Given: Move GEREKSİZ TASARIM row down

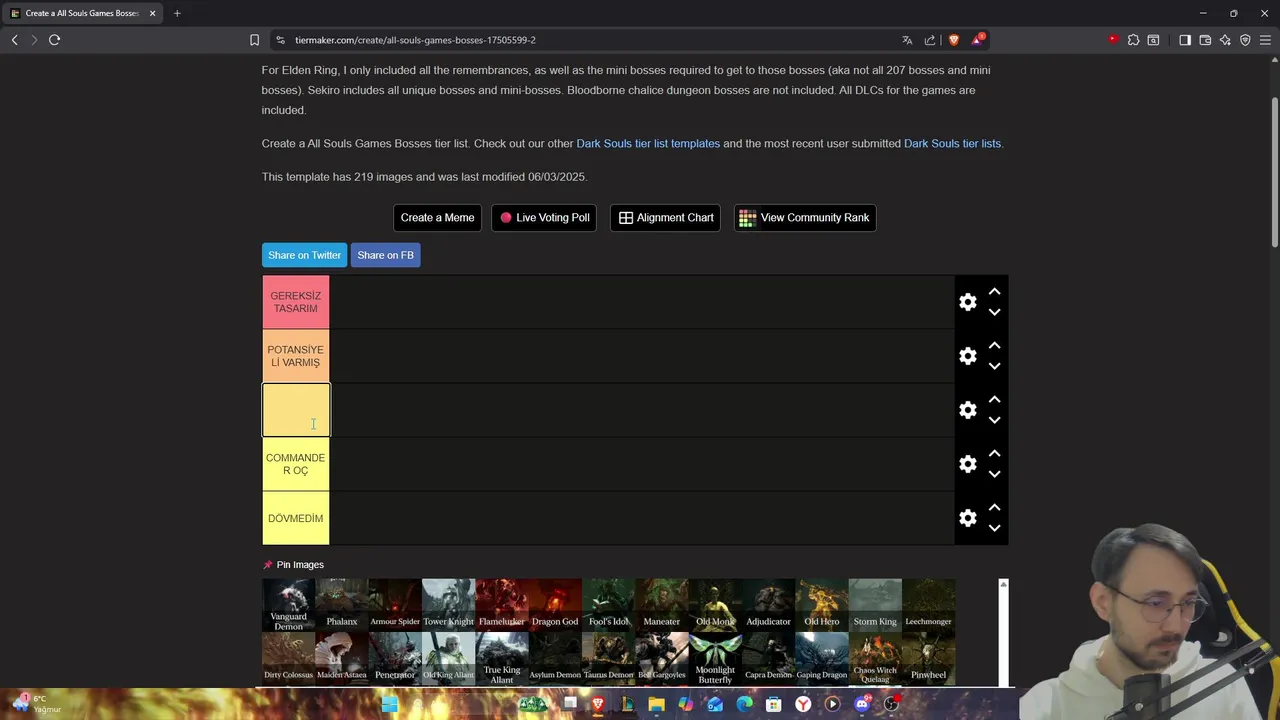Looking at the screenshot, I should pos(994,312).
